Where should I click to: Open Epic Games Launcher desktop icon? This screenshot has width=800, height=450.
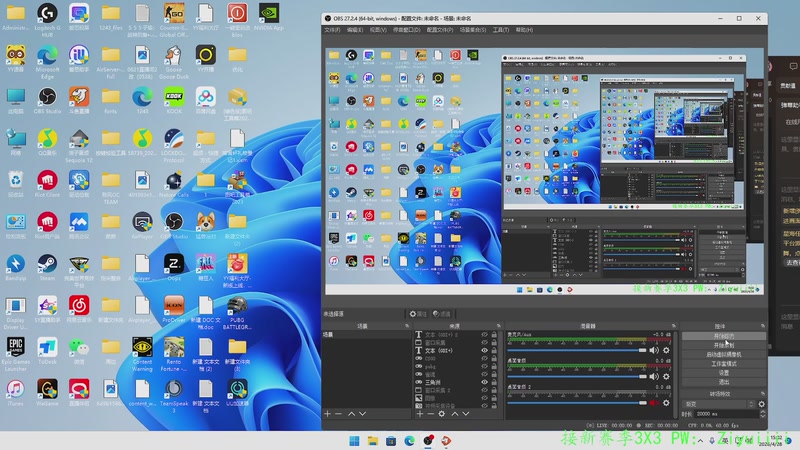[x=16, y=347]
